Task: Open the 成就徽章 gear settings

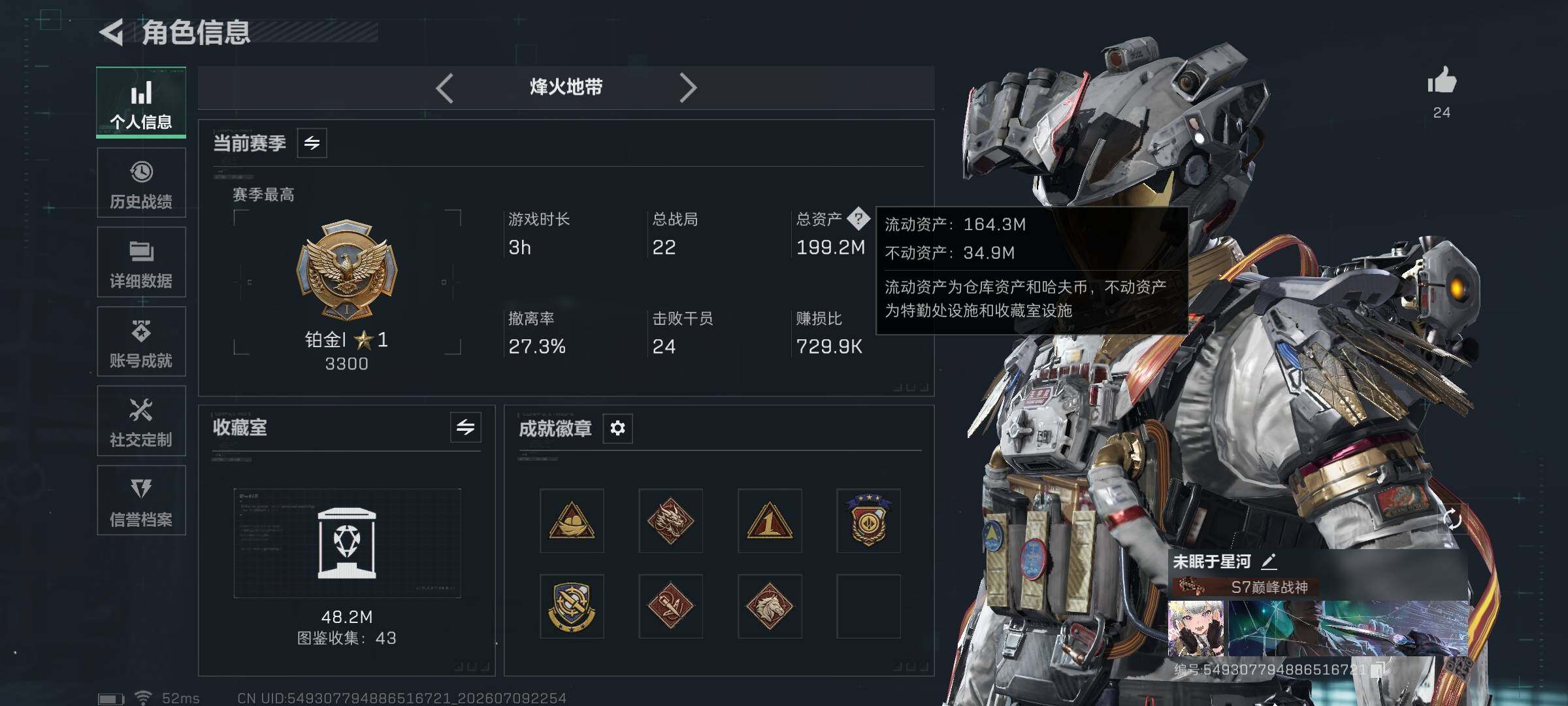Action: tap(617, 428)
